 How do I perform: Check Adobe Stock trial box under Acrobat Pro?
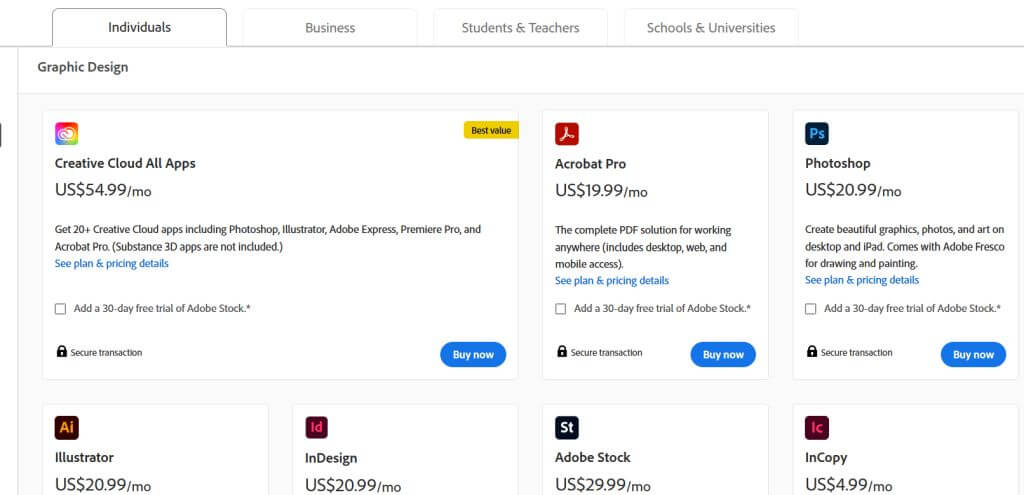[561, 309]
